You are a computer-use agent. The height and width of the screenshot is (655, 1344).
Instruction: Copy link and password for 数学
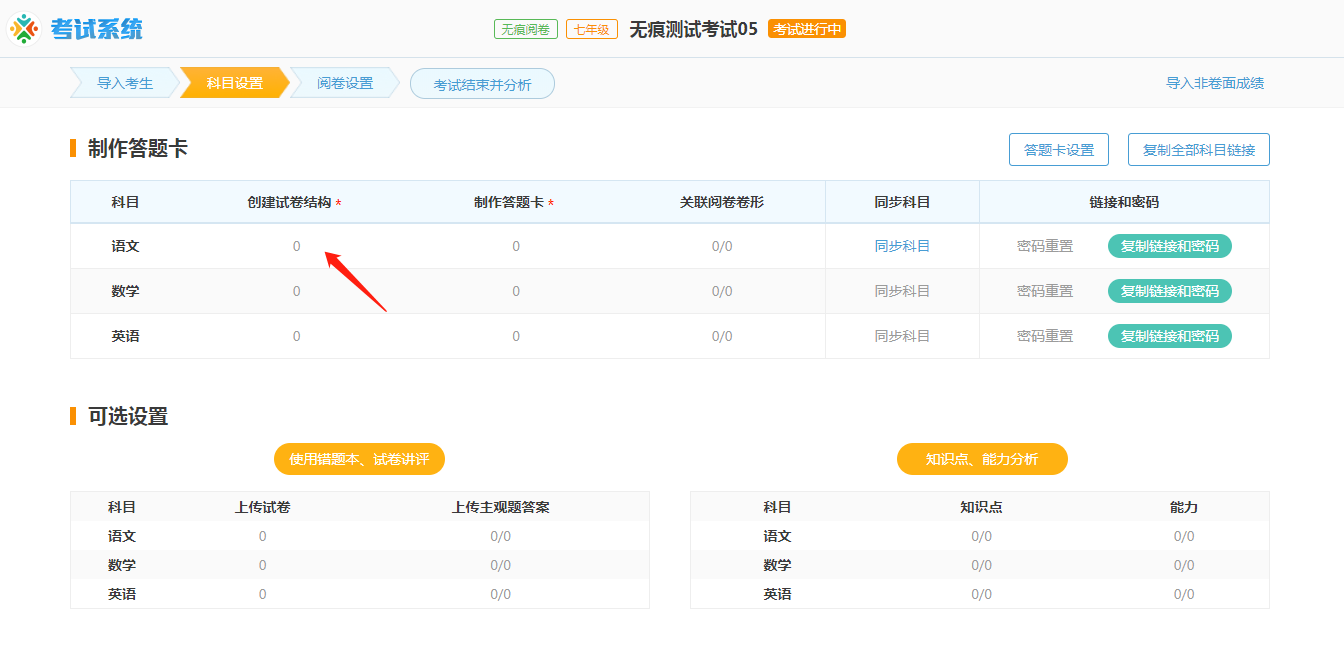pos(1170,291)
